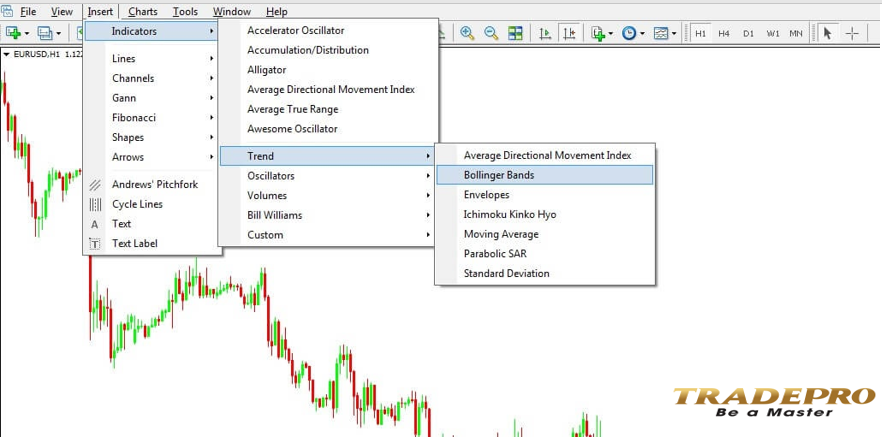Image resolution: width=882 pixels, height=440 pixels.
Task: Expand the Shapes submenu
Action: coord(151,137)
